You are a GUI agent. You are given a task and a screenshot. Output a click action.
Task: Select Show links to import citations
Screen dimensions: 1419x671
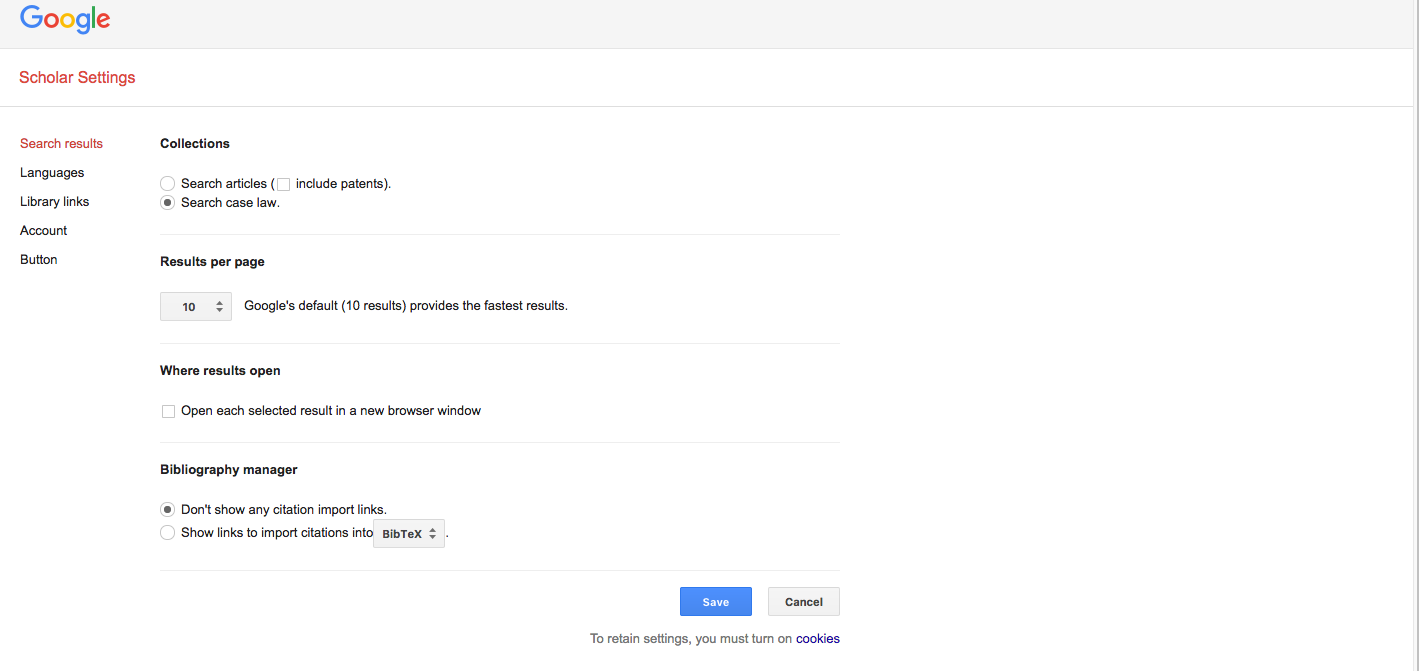click(167, 532)
